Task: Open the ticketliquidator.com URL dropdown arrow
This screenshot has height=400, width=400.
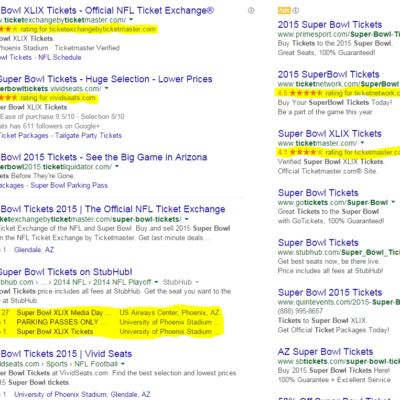Action: point(117,166)
